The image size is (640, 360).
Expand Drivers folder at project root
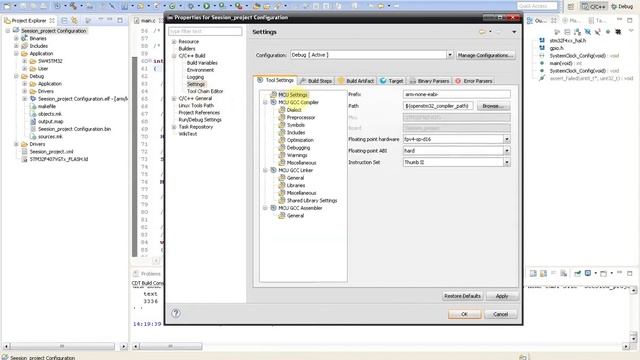16,144
